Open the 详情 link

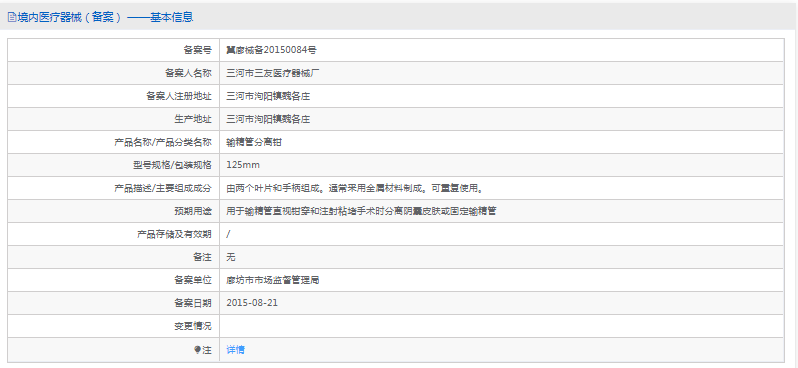(x=236, y=350)
